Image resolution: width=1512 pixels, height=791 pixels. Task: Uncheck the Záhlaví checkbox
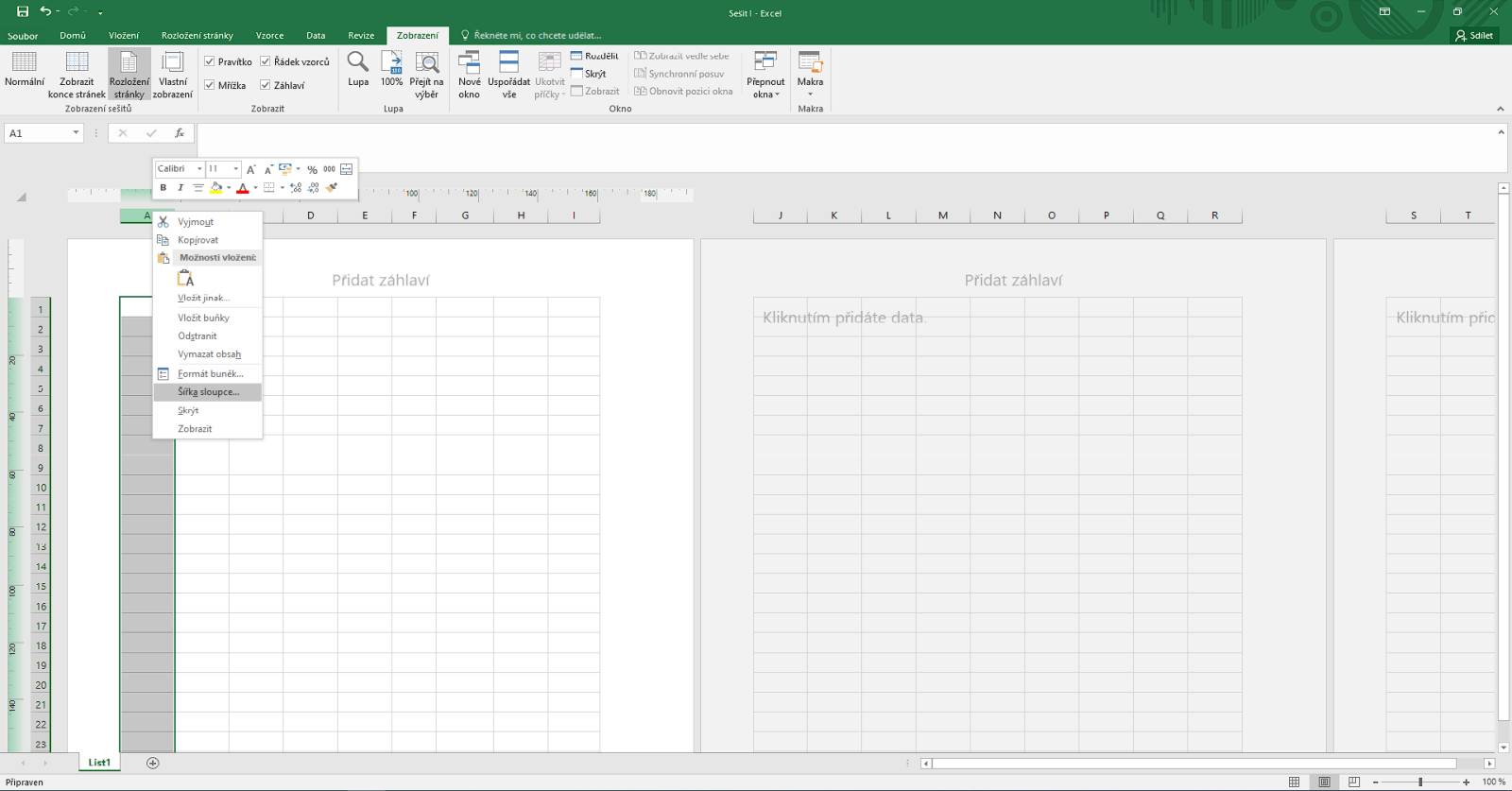(x=266, y=85)
